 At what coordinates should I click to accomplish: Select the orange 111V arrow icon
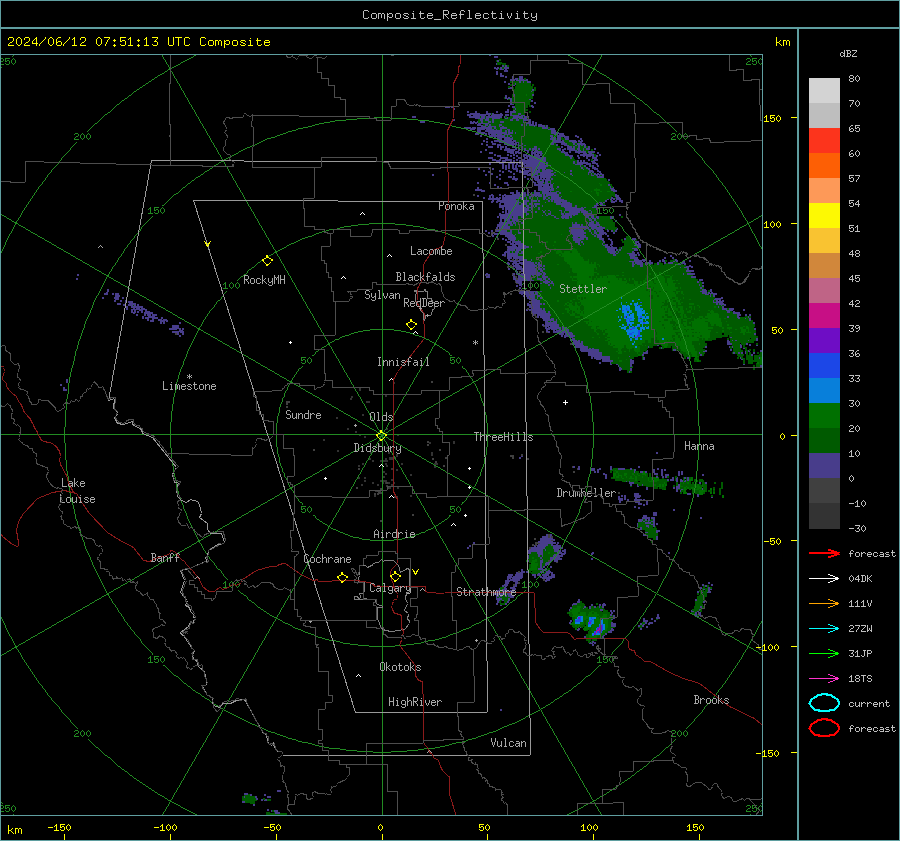point(824,603)
